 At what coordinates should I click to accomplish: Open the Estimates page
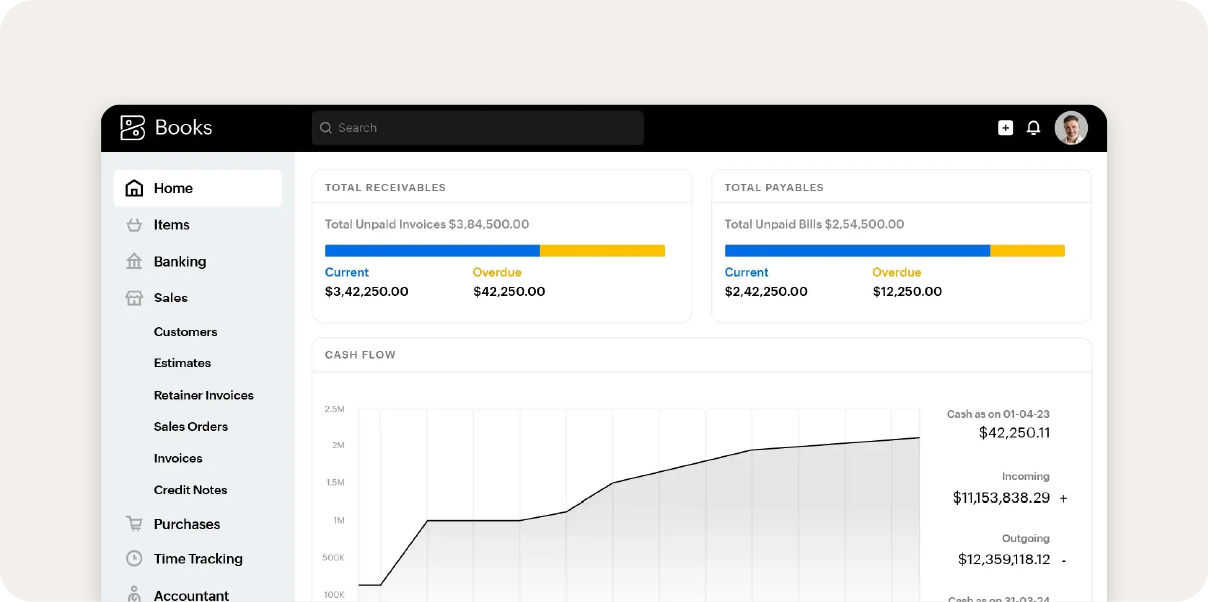coord(181,363)
